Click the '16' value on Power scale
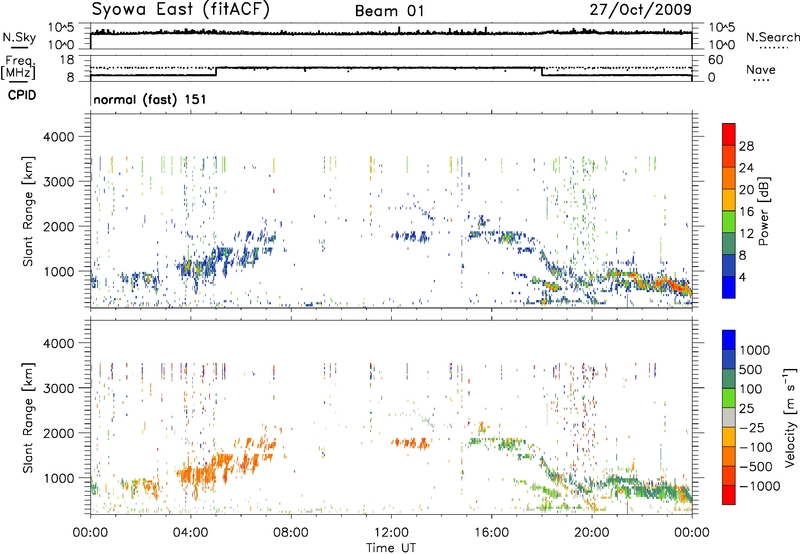This screenshot has width=800, height=554. click(x=746, y=212)
